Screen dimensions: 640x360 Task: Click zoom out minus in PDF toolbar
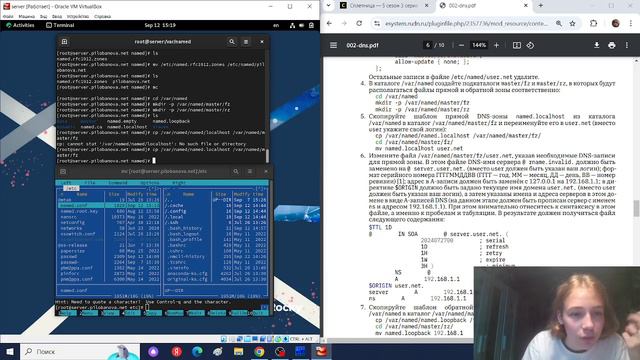461,45
